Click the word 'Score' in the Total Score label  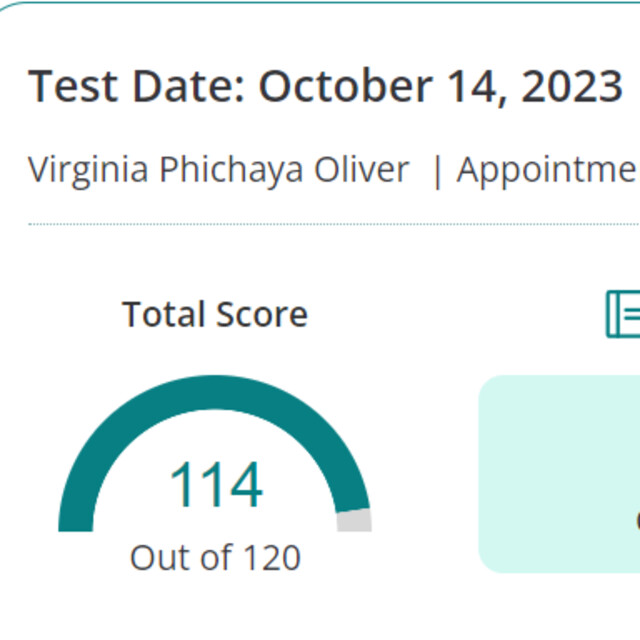point(262,314)
